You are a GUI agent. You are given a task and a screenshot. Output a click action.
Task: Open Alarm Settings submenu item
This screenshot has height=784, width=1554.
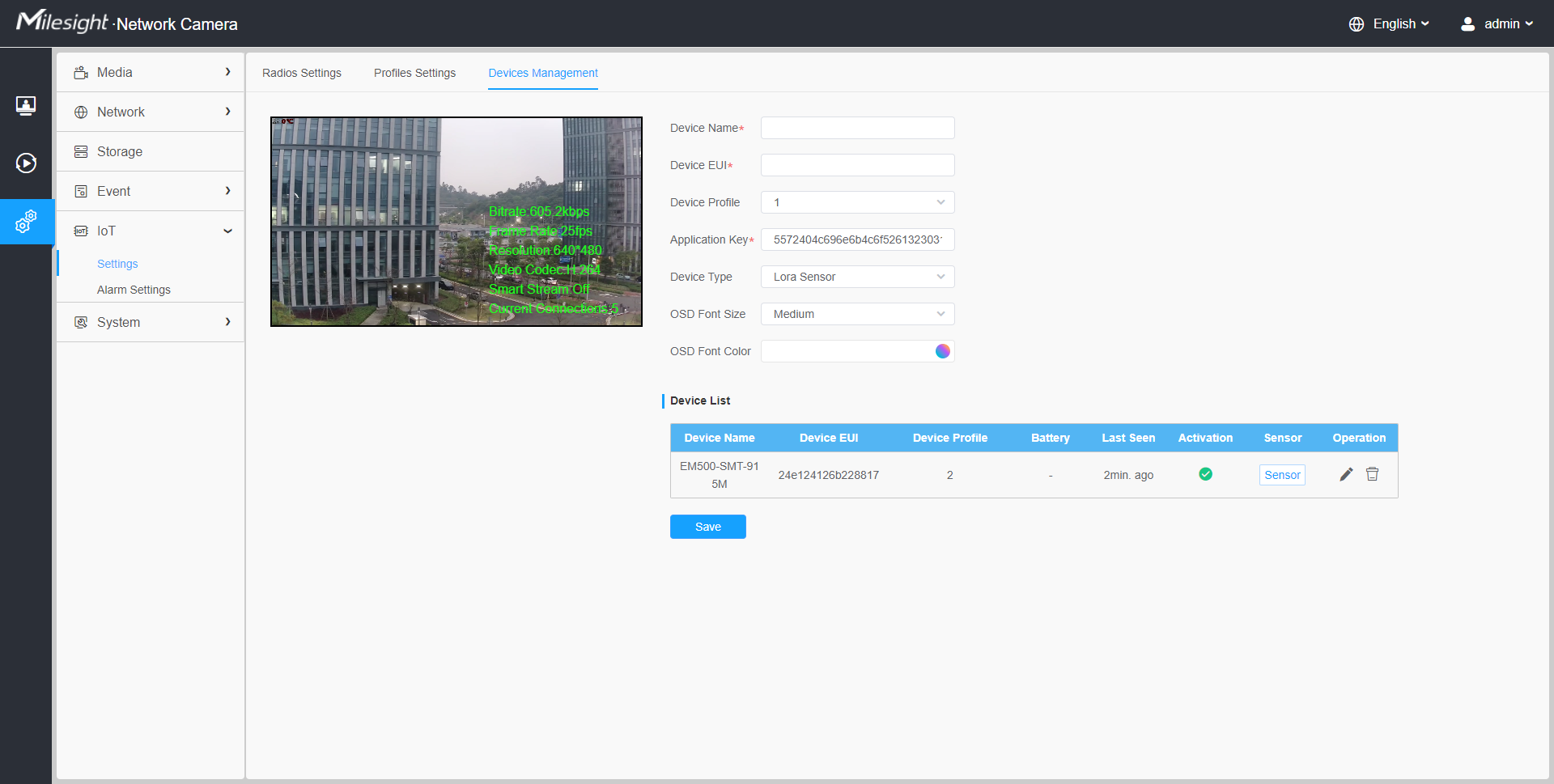click(134, 290)
